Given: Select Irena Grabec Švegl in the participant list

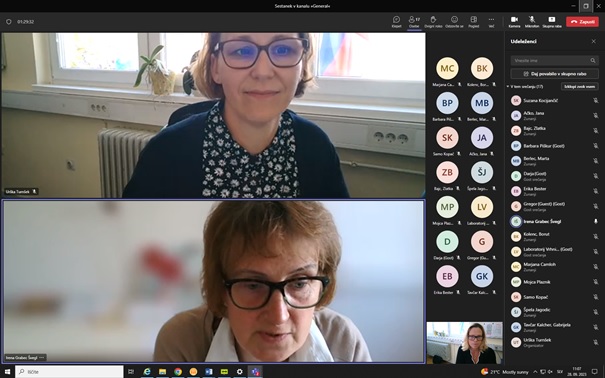Looking at the screenshot, I should [x=554, y=221].
